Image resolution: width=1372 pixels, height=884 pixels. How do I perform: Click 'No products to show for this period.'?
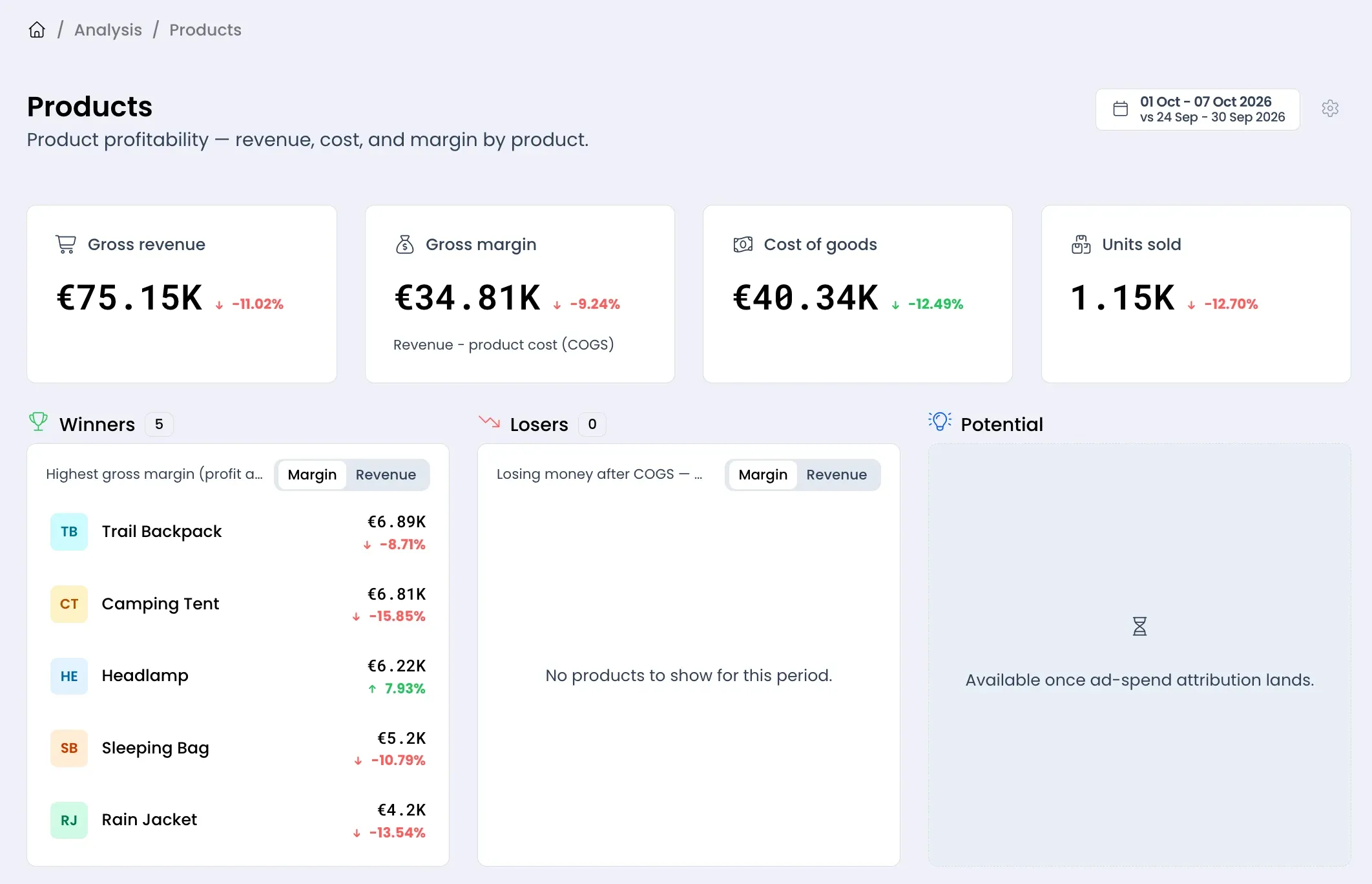689,675
